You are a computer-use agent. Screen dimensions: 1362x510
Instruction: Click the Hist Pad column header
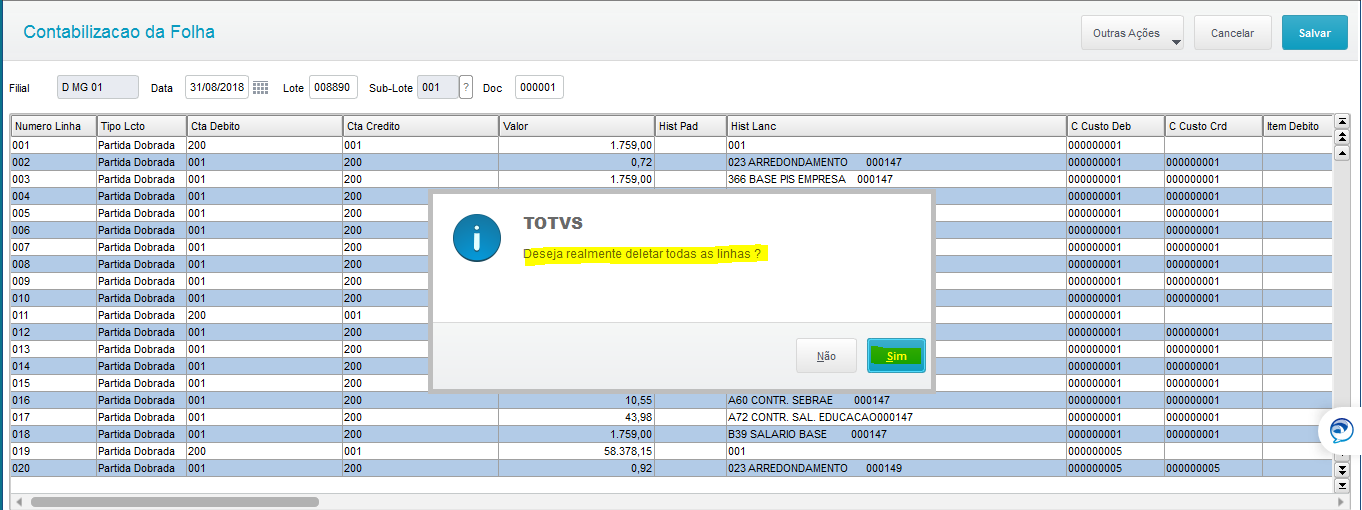(x=691, y=126)
